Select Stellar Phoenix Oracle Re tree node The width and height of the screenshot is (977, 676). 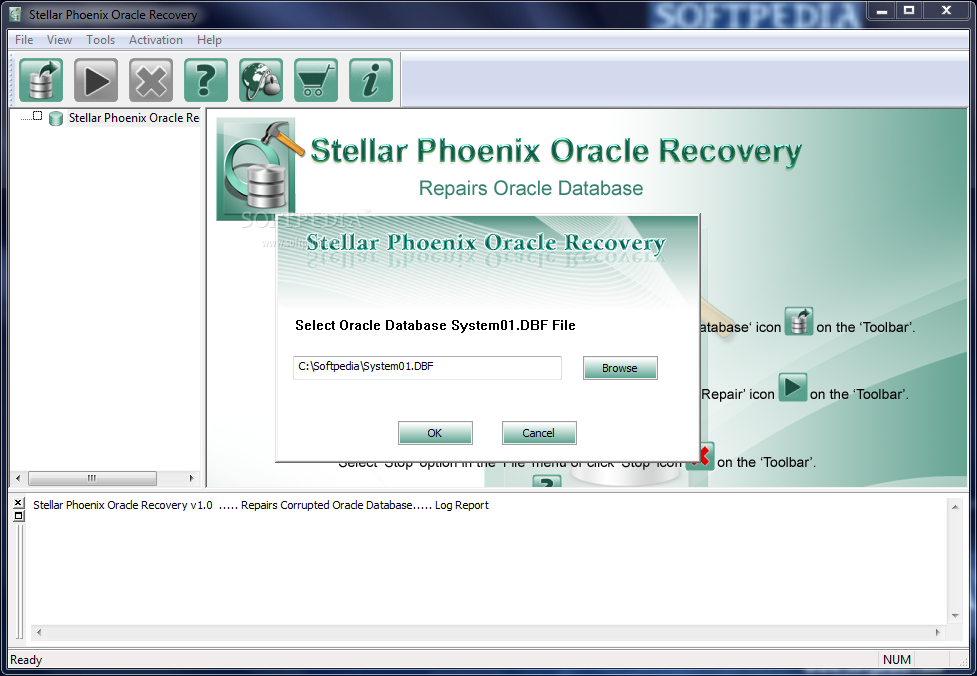(x=133, y=118)
